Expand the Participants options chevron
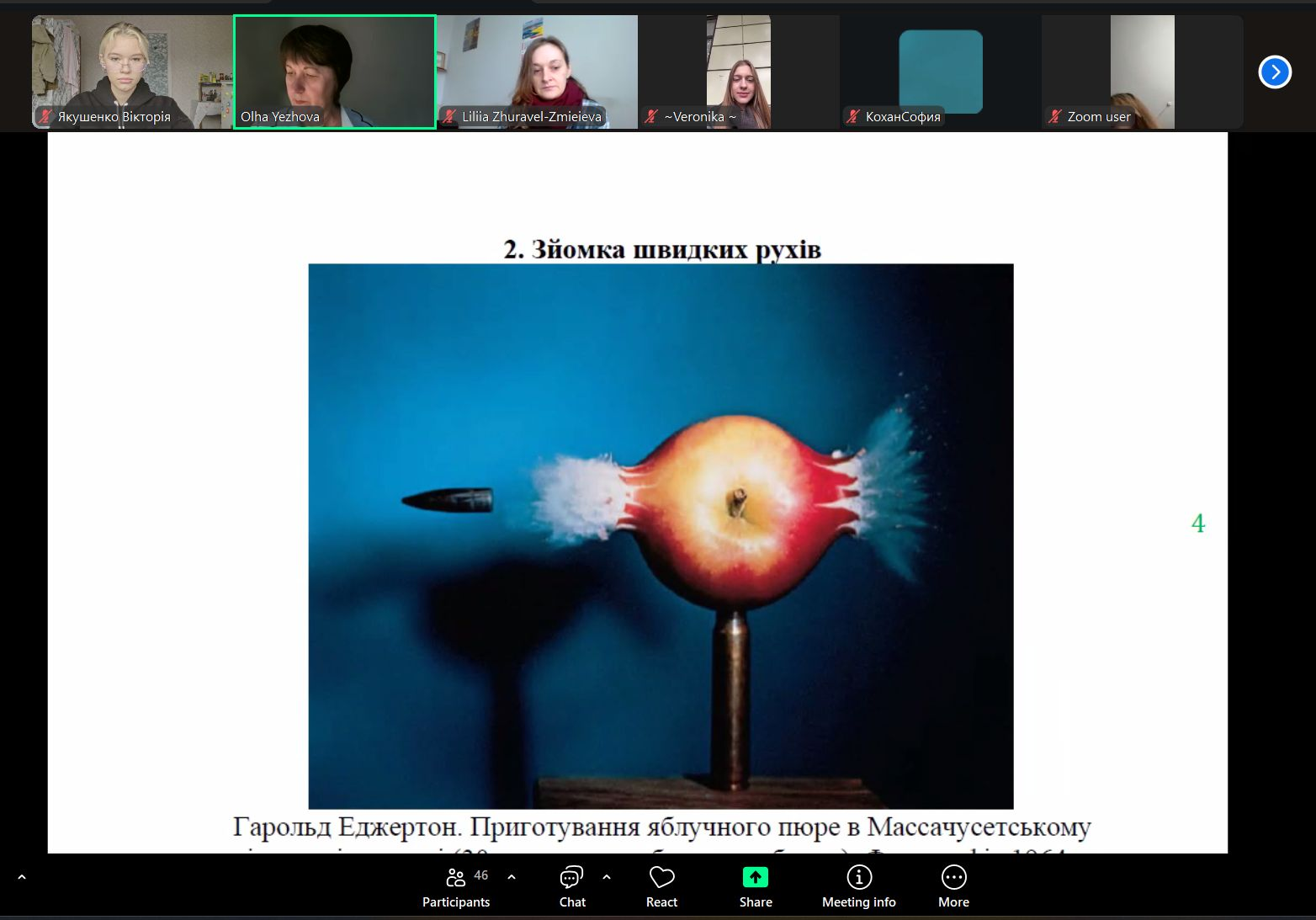This screenshot has width=1316, height=920. click(x=512, y=877)
